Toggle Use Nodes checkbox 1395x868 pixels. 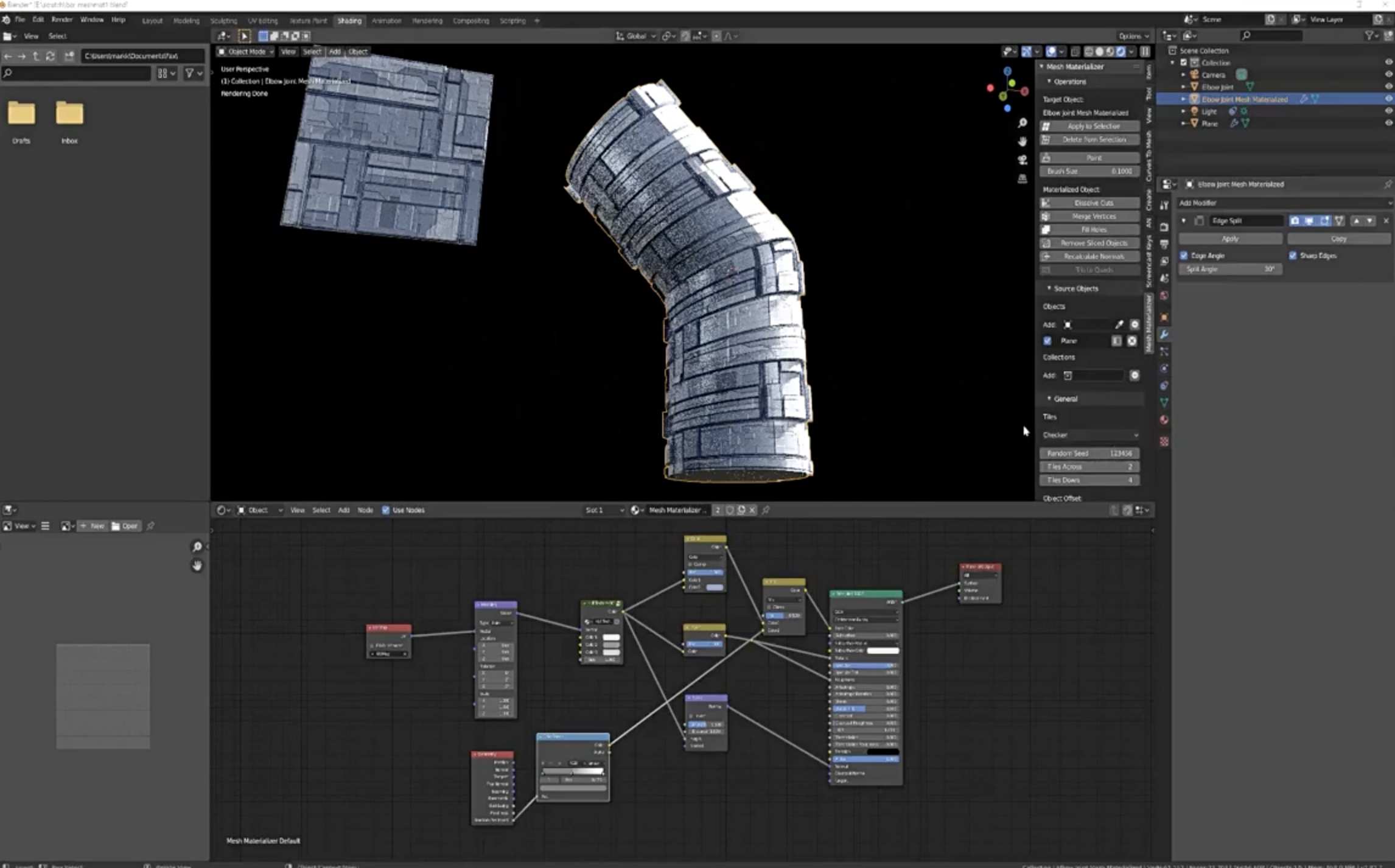(x=386, y=510)
